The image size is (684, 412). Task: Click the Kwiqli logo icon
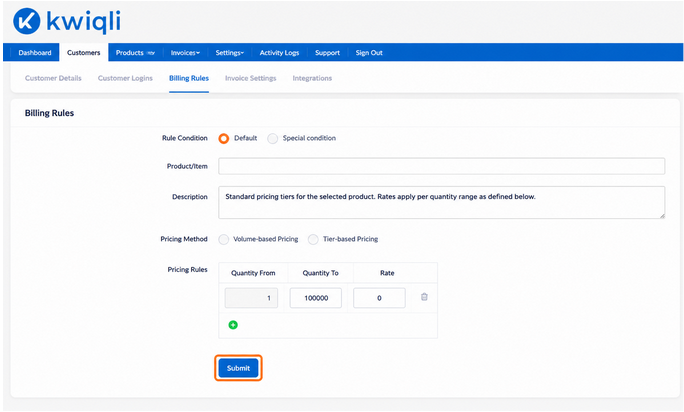(x=27, y=21)
